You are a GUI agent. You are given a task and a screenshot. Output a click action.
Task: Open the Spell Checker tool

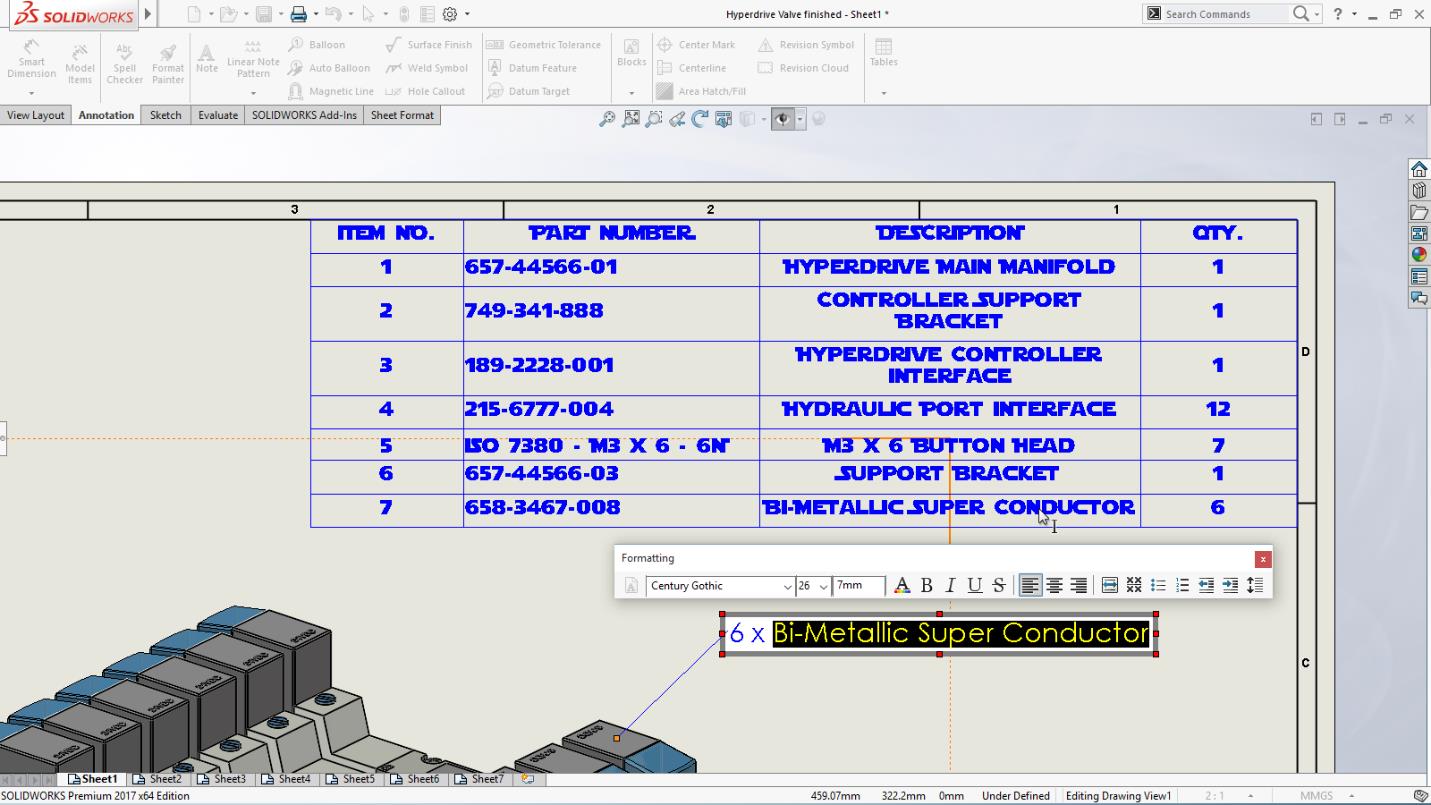124,62
